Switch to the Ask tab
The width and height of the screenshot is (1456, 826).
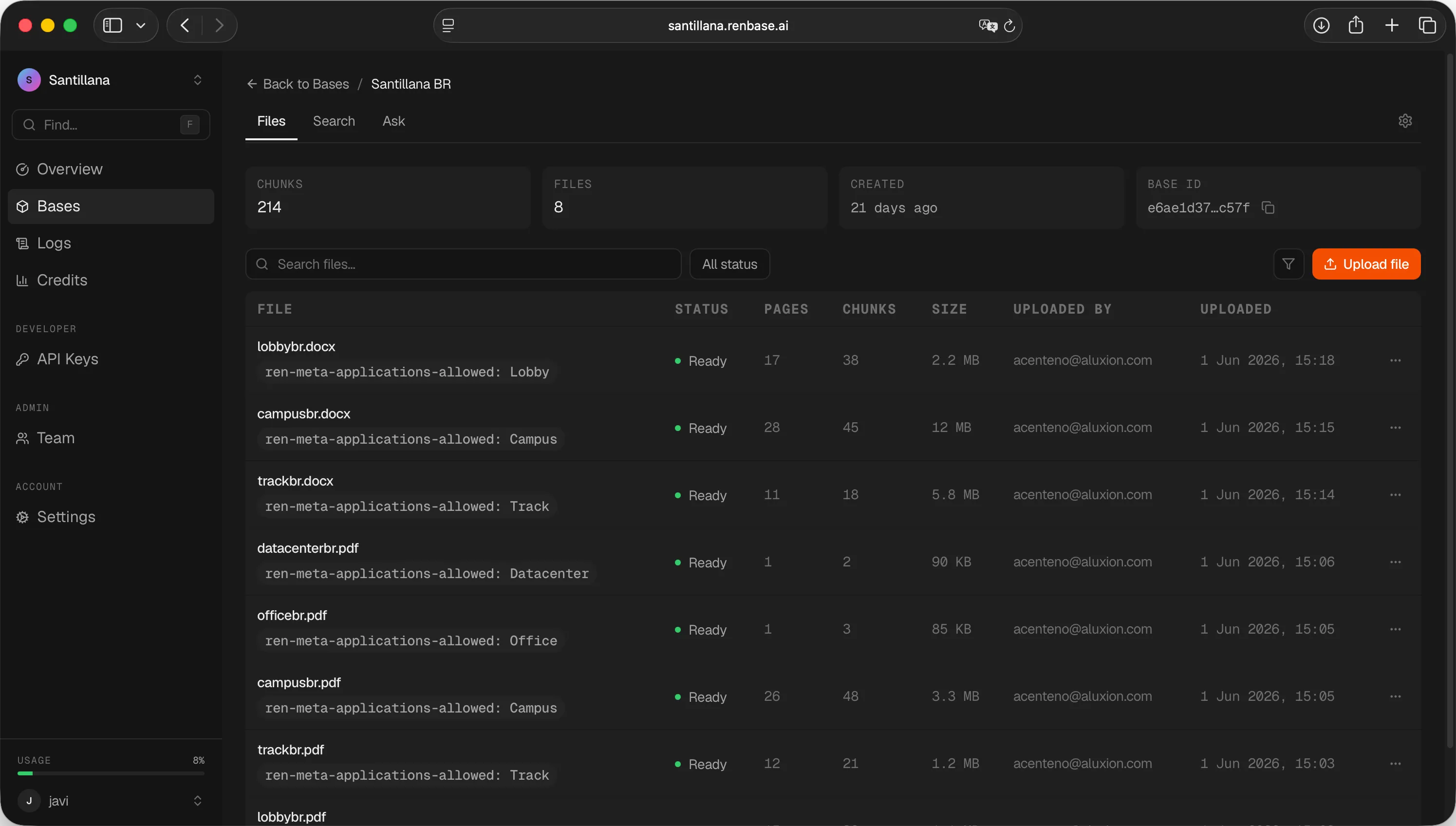tap(393, 121)
